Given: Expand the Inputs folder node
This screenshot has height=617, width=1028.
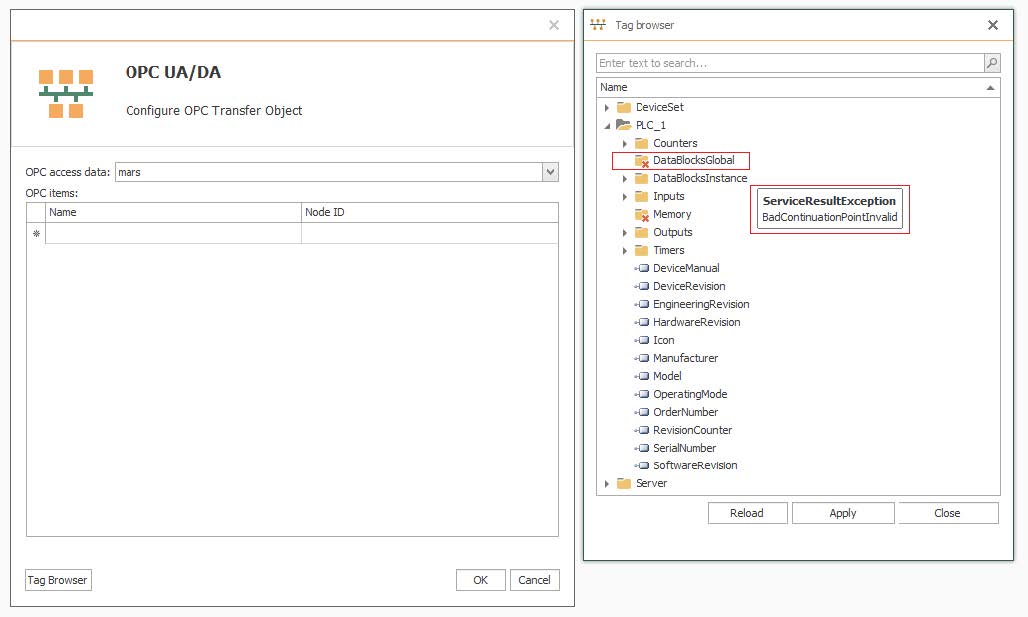Looking at the screenshot, I should point(624,197).
